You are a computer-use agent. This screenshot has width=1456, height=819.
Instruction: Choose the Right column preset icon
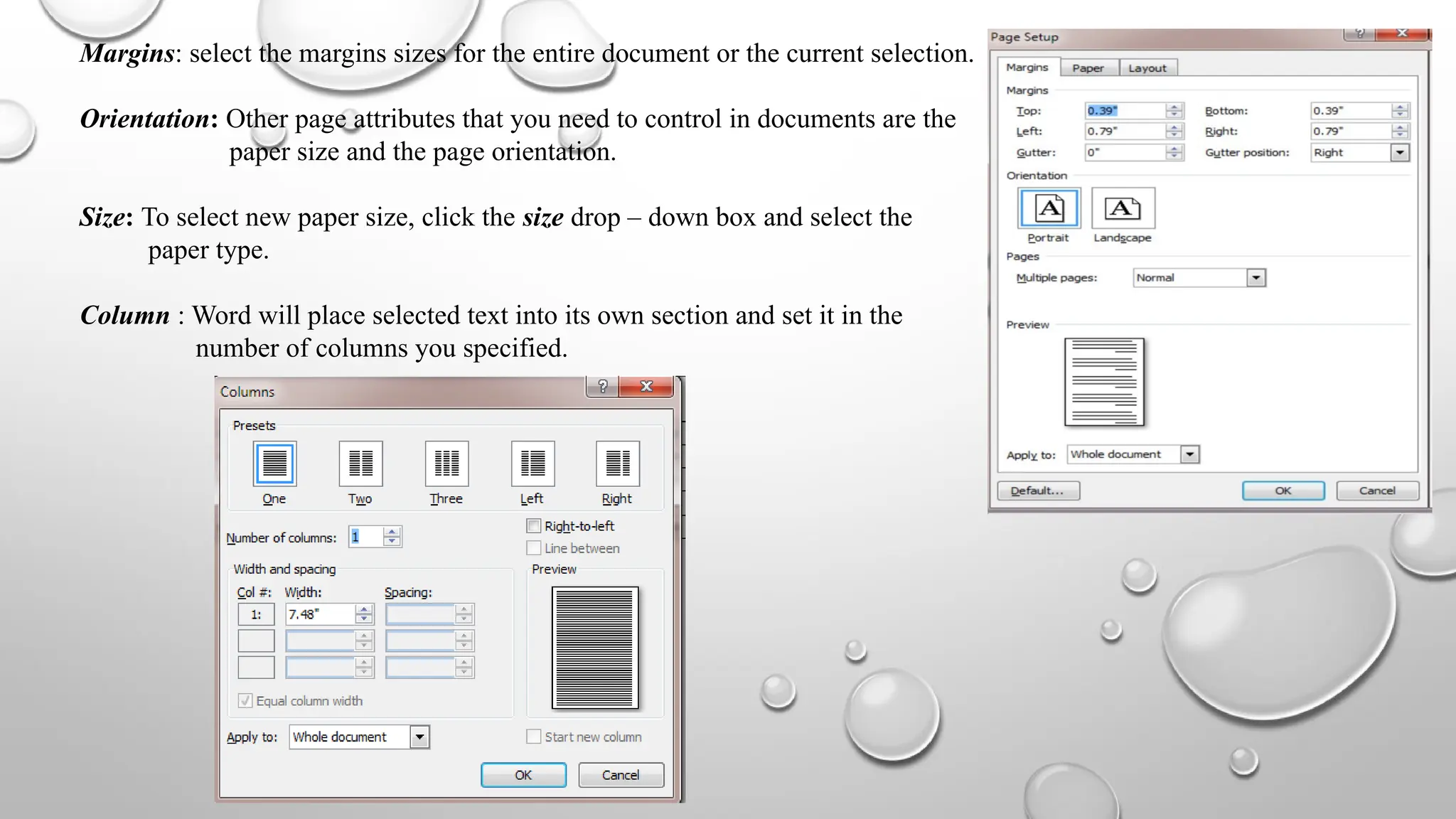[617, 464]
